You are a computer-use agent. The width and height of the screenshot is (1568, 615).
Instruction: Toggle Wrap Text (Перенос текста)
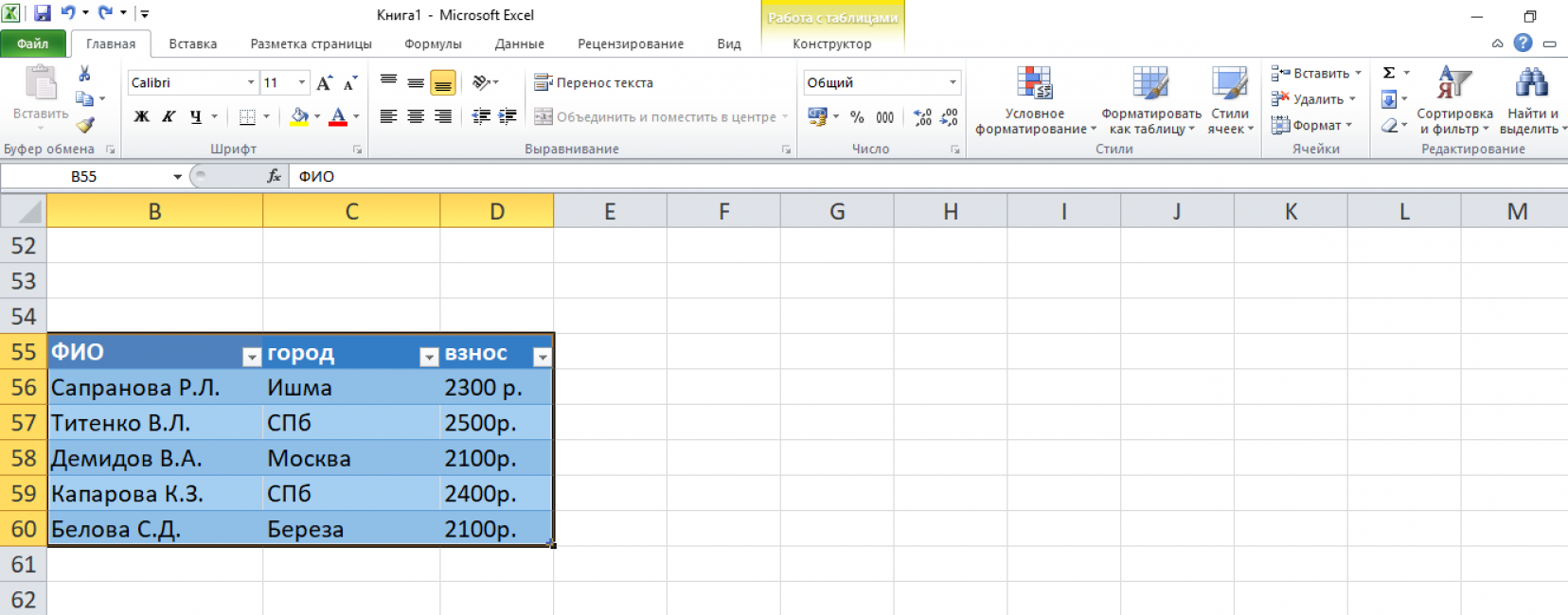coord(594,82)
